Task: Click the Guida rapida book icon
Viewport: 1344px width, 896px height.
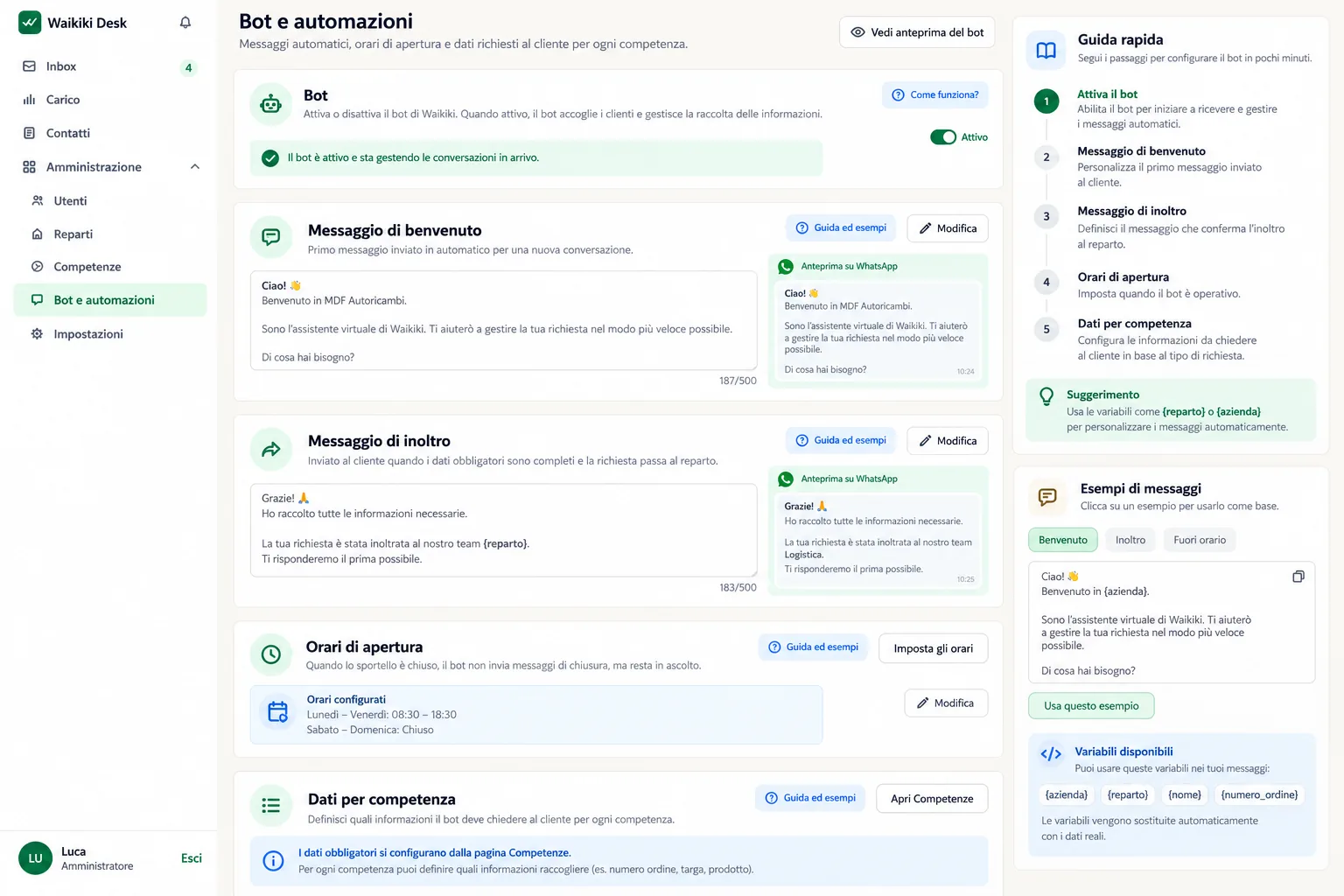Action: [x=1046, y=50]
